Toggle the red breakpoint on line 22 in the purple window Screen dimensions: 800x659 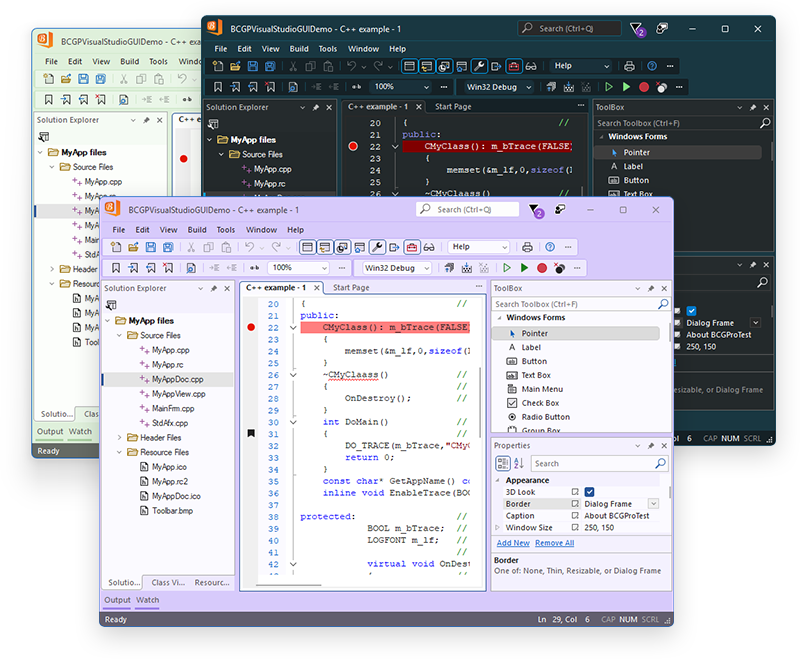pyautogui.click(x=251, y=327)
